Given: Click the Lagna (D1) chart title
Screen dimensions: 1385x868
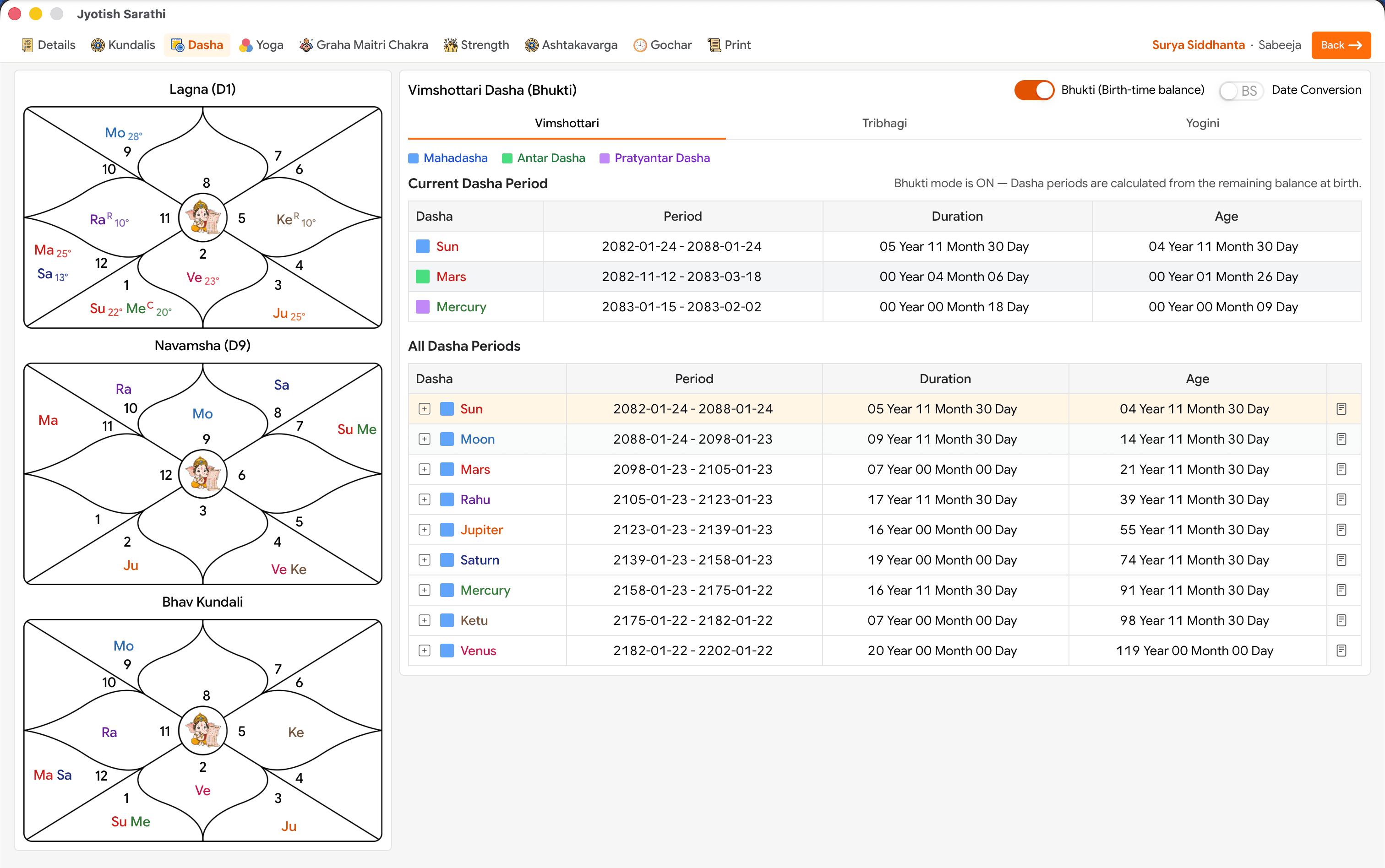Looking at the screenshot, I should click(203, 89).
